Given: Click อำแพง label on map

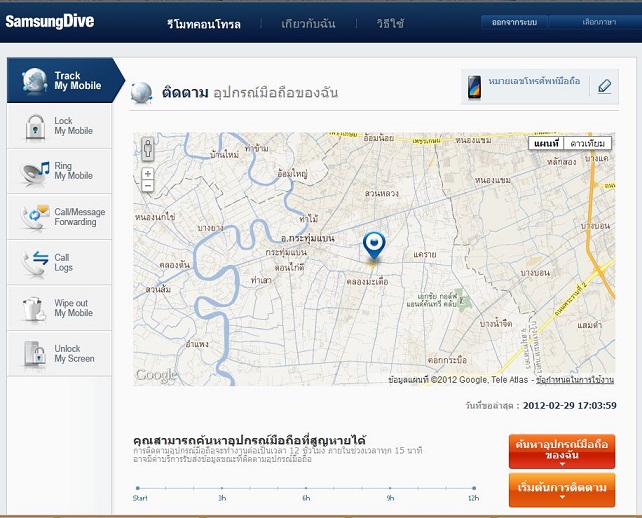Looking at the screenshot, I should (197, 344).
